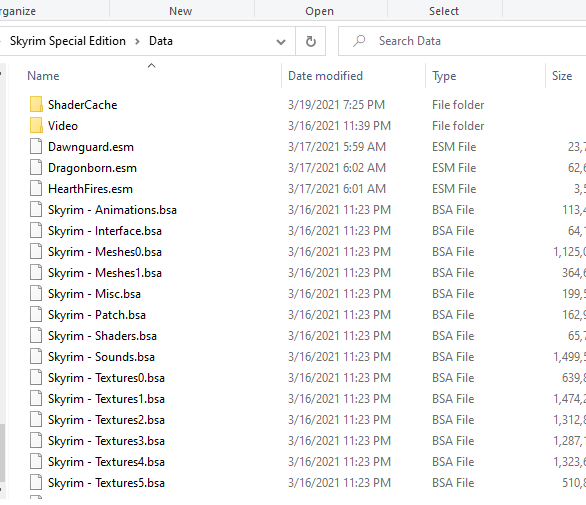Click the Skyrim - Shaders.bsa file icon
Image resolution: width=586 pixels, height=505 pixels.
point(36,336)
